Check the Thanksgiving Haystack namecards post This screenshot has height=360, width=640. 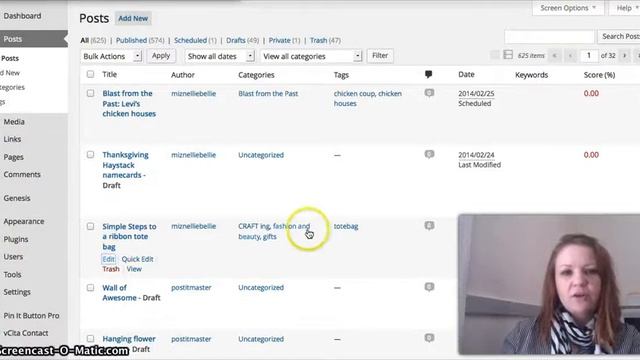click(x=90, y=155)
